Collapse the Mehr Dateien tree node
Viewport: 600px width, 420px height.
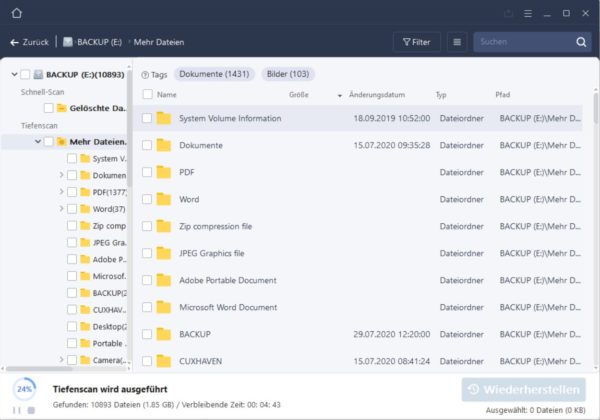(38, 142)
